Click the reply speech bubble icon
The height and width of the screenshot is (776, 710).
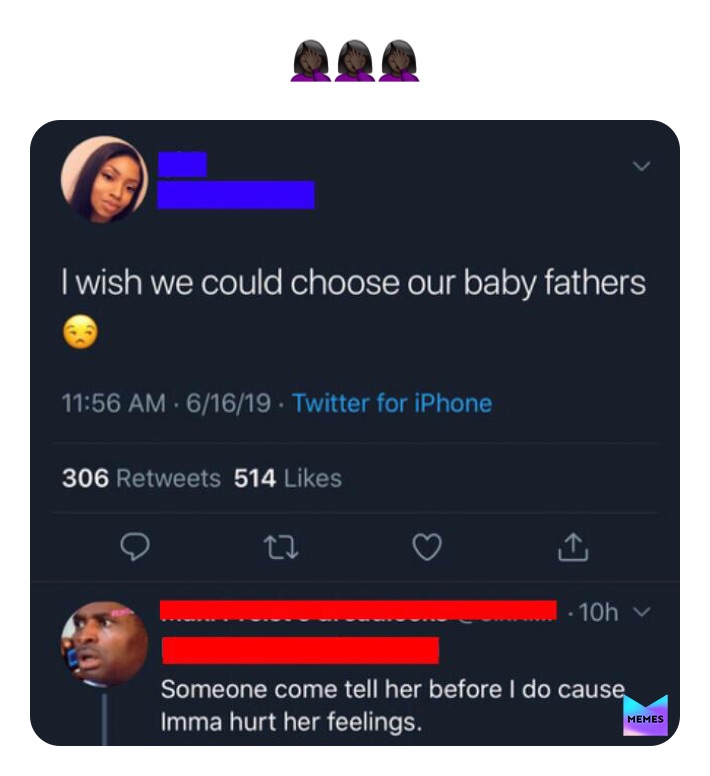[x=135, y=547]
